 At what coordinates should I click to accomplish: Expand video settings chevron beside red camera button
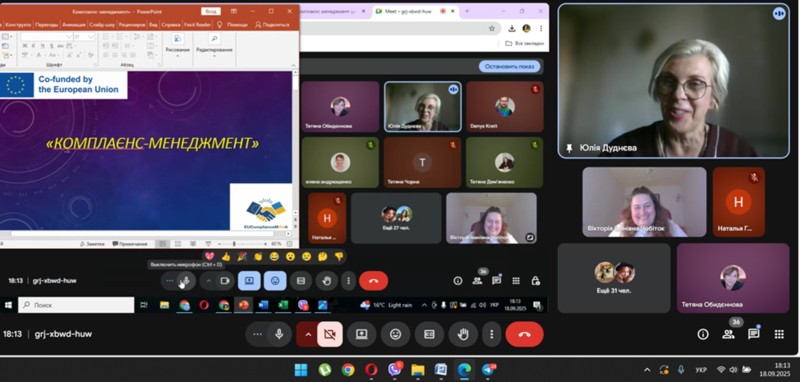[x=308, y=334]
